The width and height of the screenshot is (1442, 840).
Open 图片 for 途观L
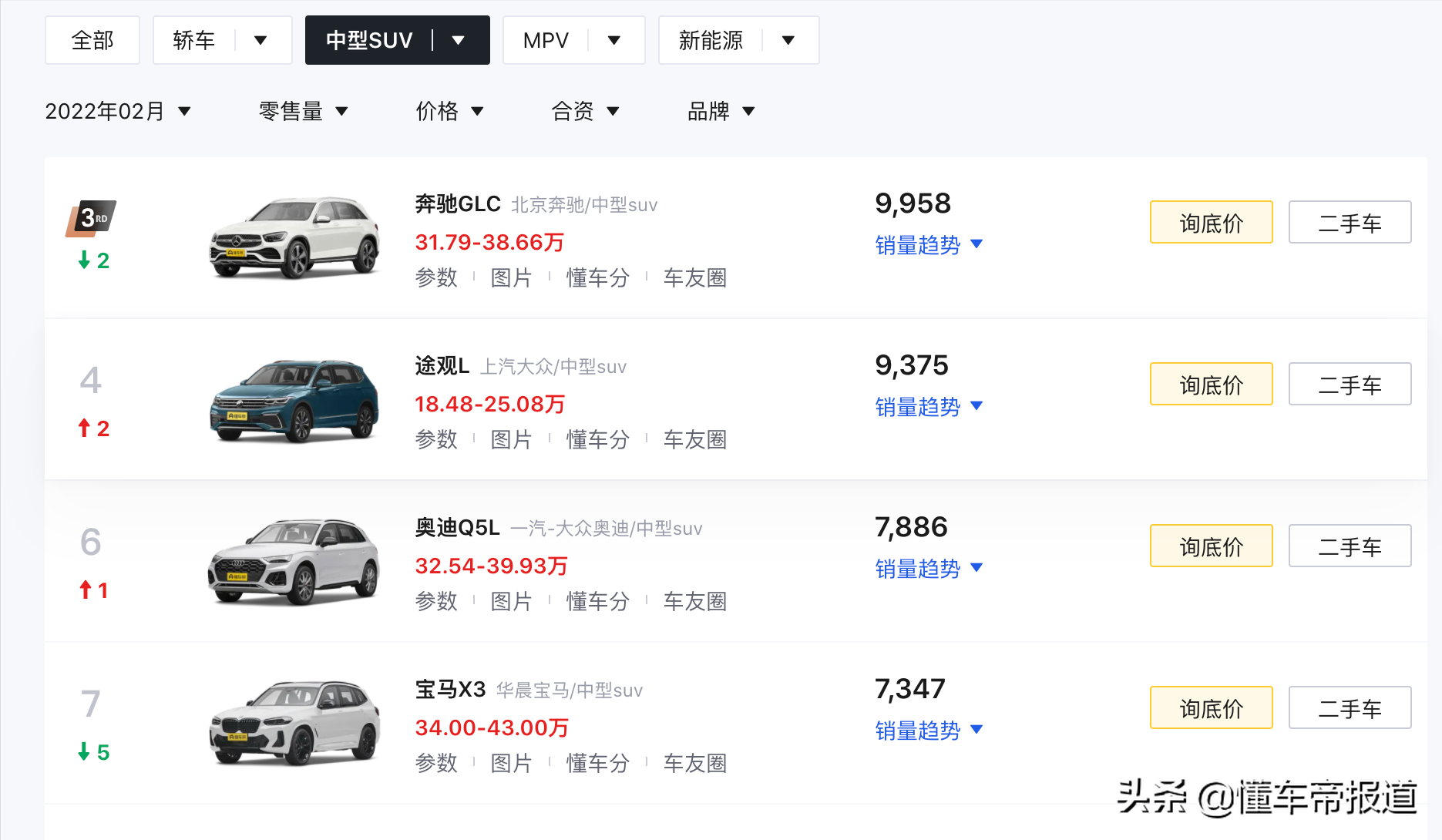[512, 439]
